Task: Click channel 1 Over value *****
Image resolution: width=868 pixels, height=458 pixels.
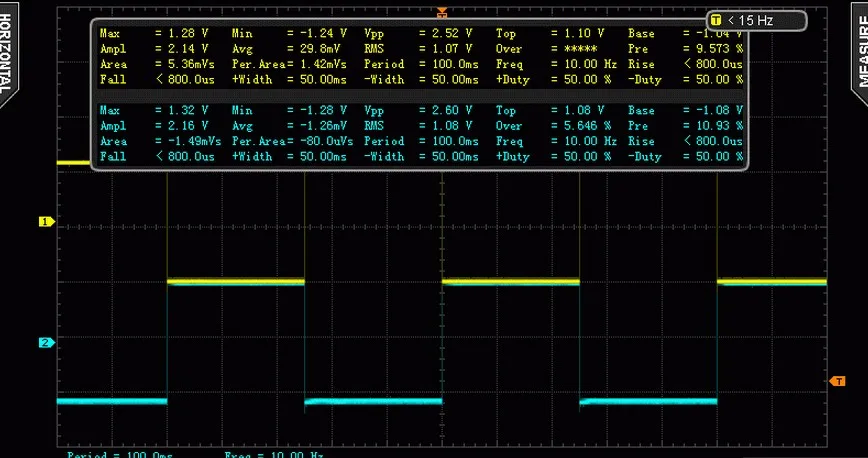Action: pos(581,49)
